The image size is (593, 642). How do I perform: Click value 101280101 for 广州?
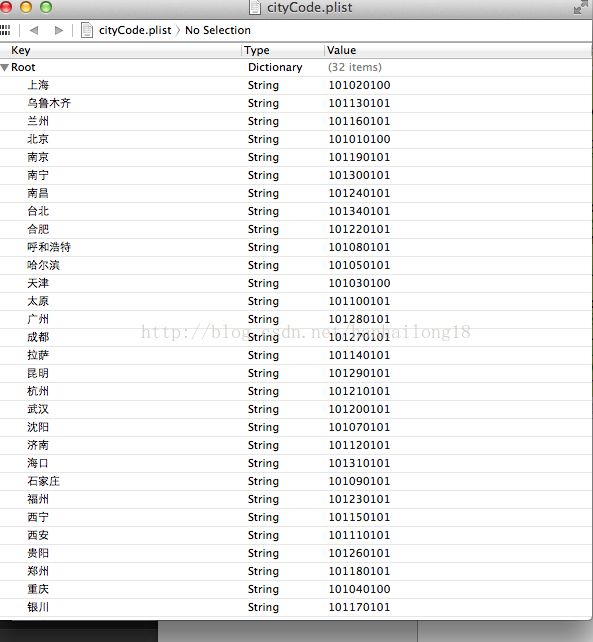tap(360, 319)
